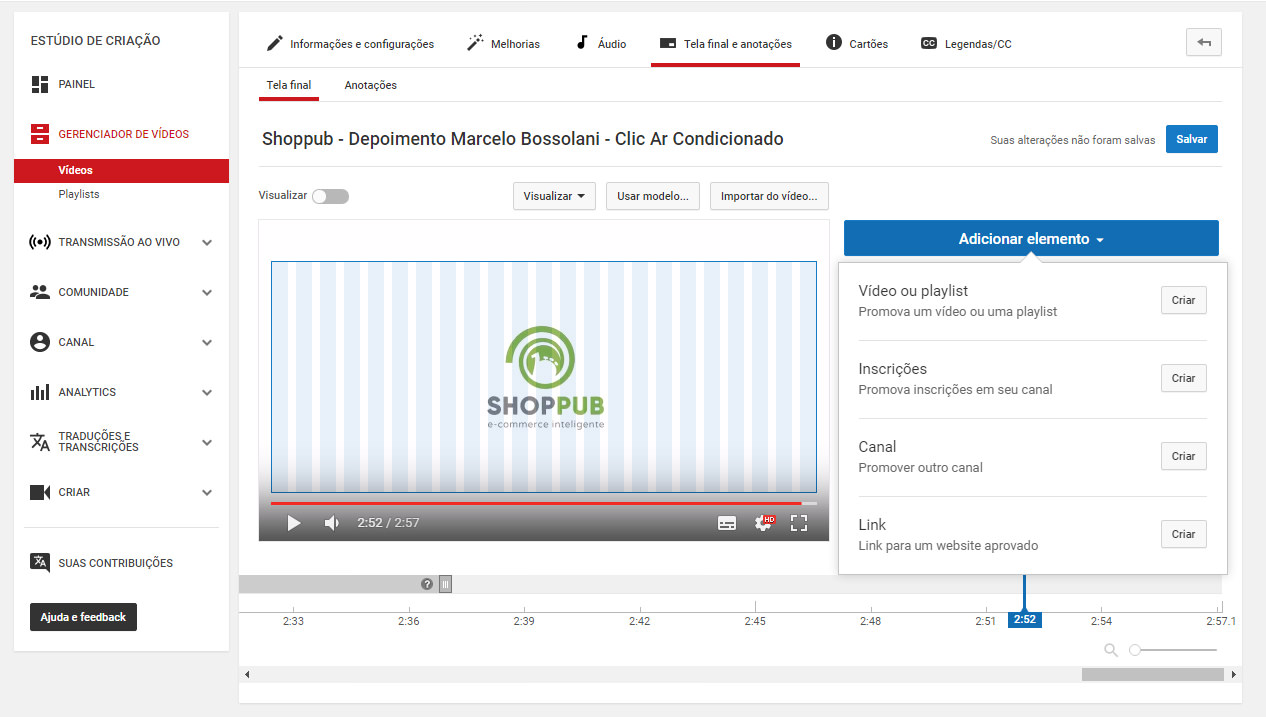Expand the Comunidade section
The width and height of the screenshot is (1266, 717).
tap(207, 292)
